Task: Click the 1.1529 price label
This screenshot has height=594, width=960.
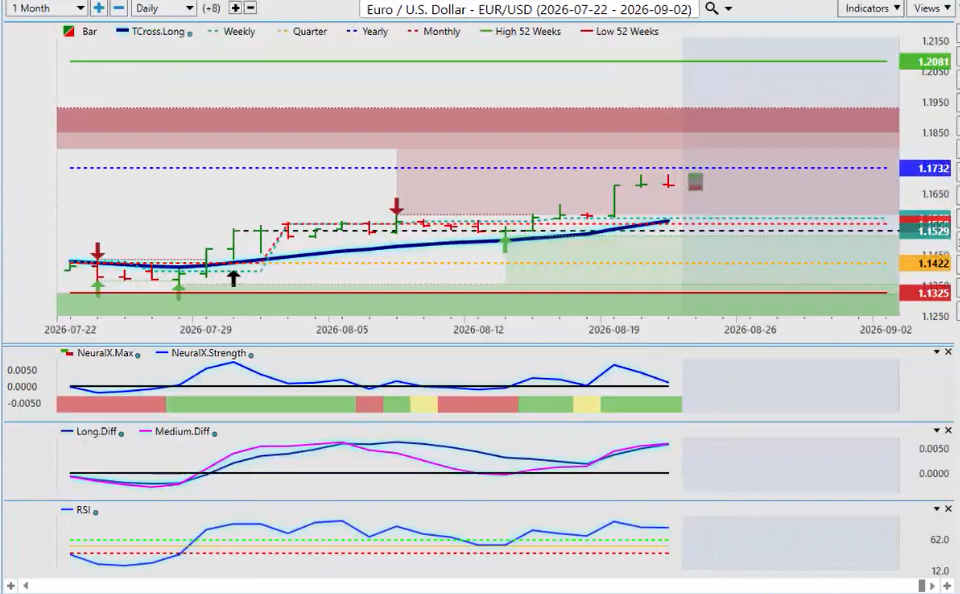Action: [x=924, y=231]
